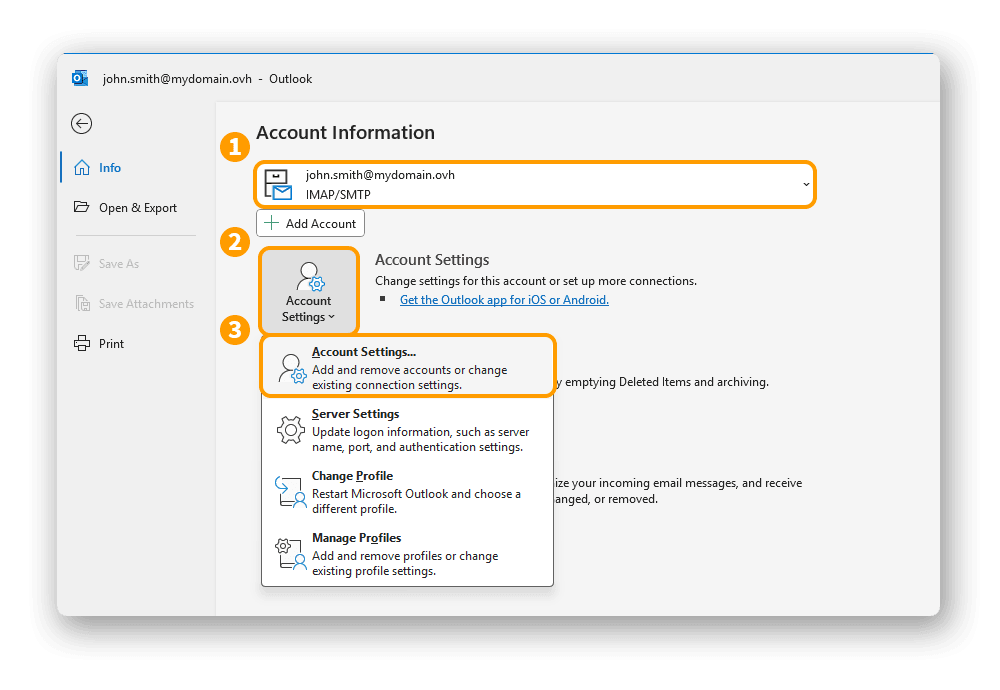1000x690 pixels.
Task: Select Save As in the sidebar
Action: [x=119, y=264]
